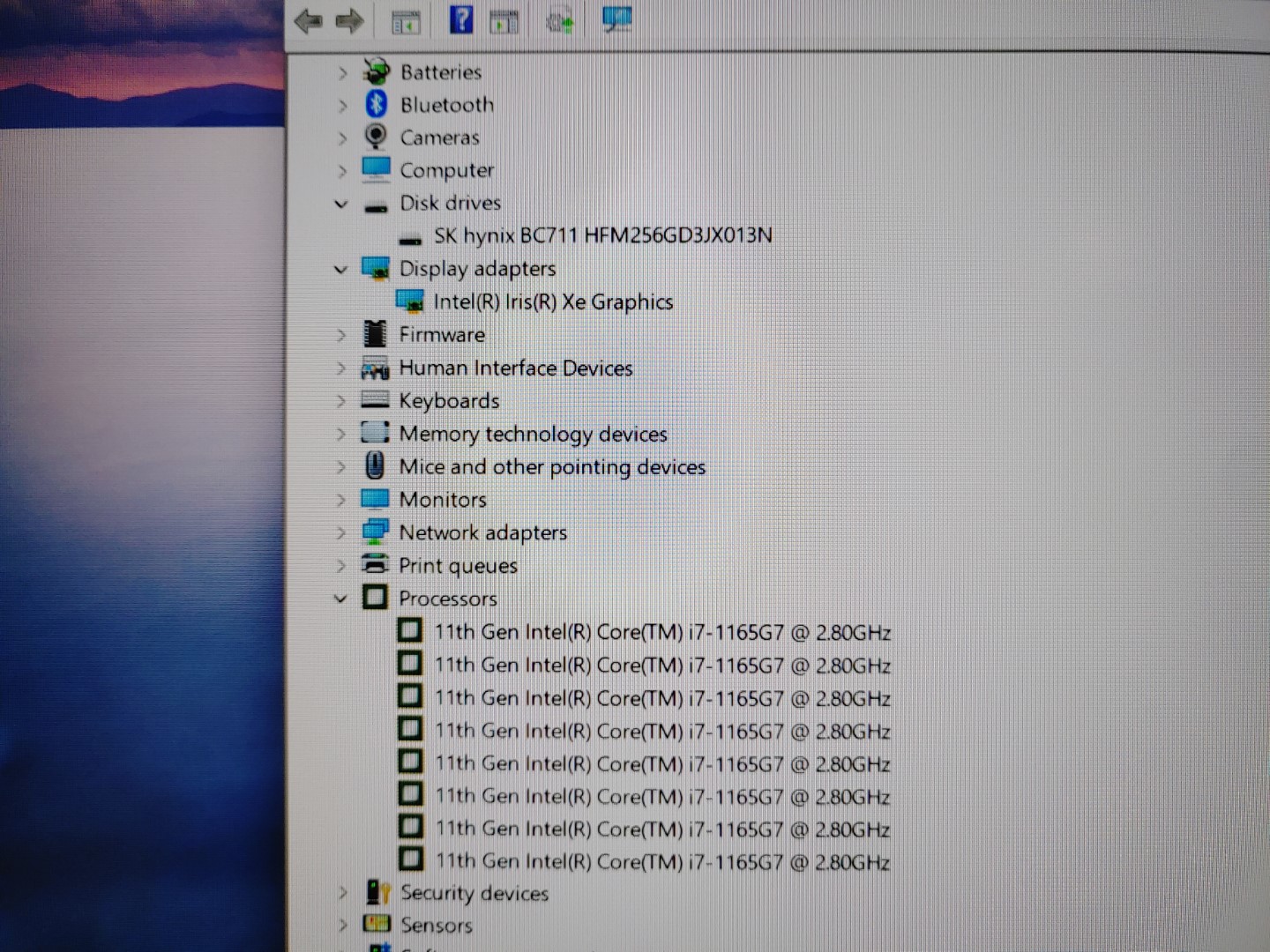Select the last i7-1165G7 processor entry

point(661,861)
